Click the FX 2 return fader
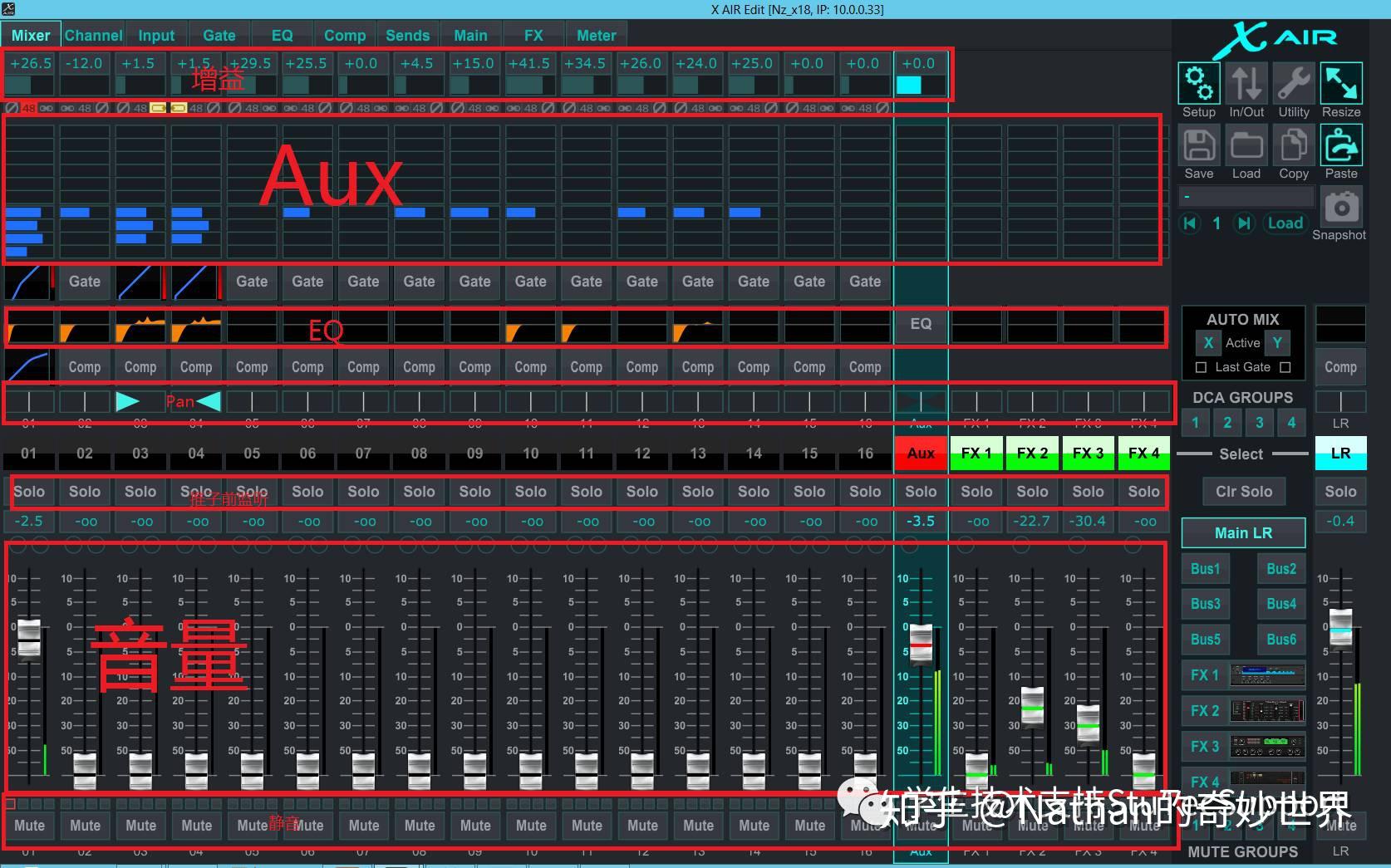Viewport: 1391px width, 868px height. tap(1032, 708)
